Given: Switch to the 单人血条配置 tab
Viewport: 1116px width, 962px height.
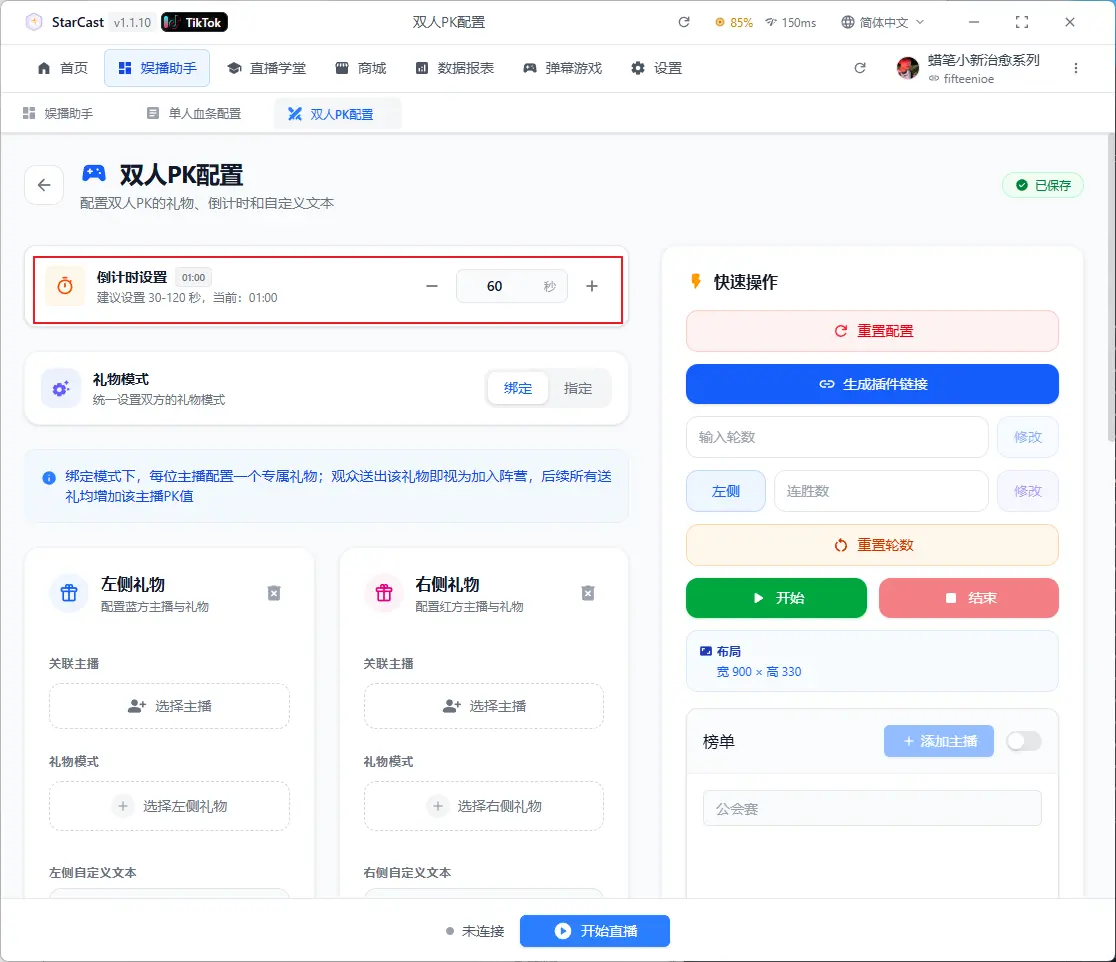Looking at the screenshot, I should click(x=194, y=114).
